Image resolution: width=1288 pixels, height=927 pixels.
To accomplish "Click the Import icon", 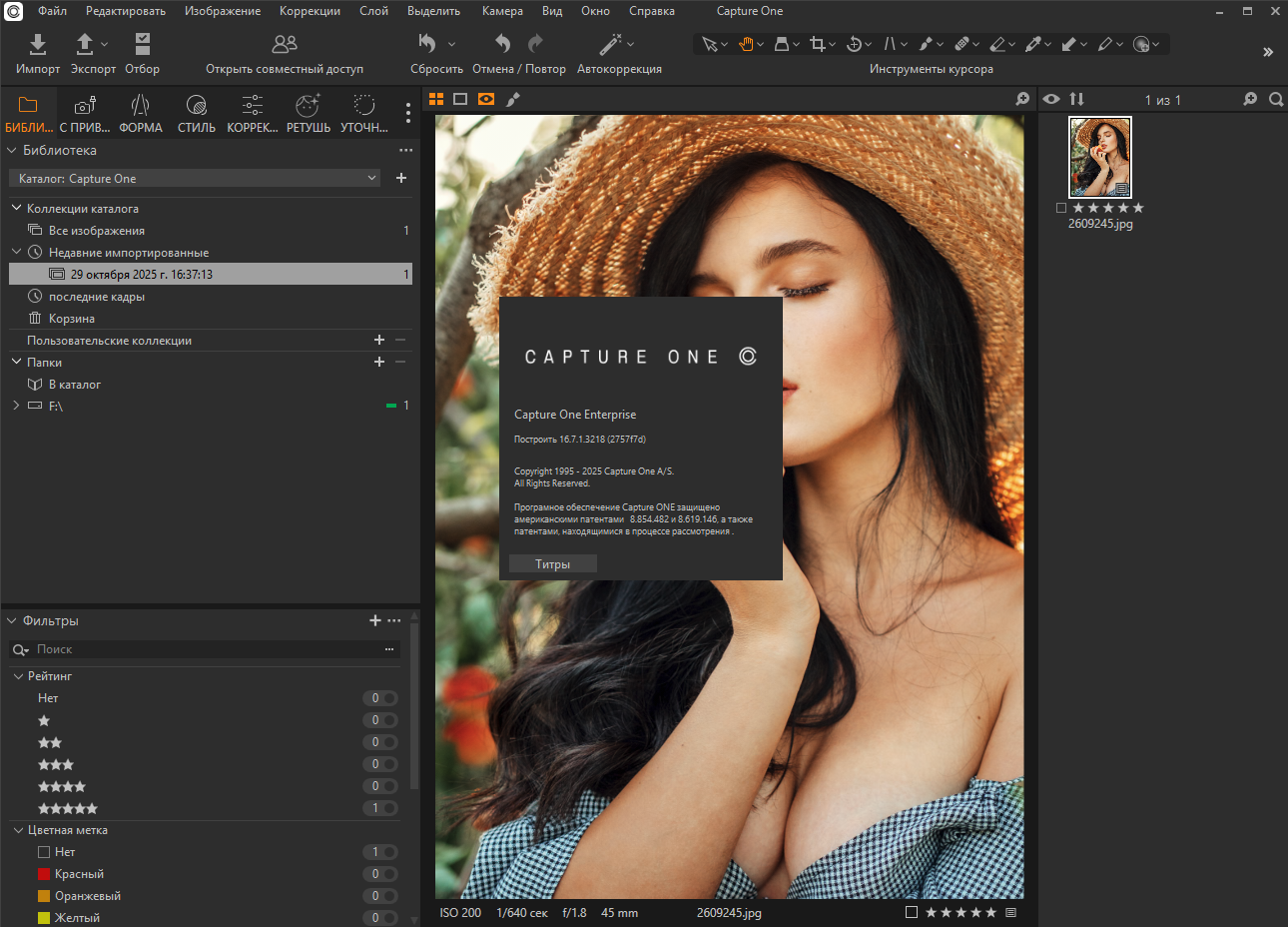I will (38, 45).
